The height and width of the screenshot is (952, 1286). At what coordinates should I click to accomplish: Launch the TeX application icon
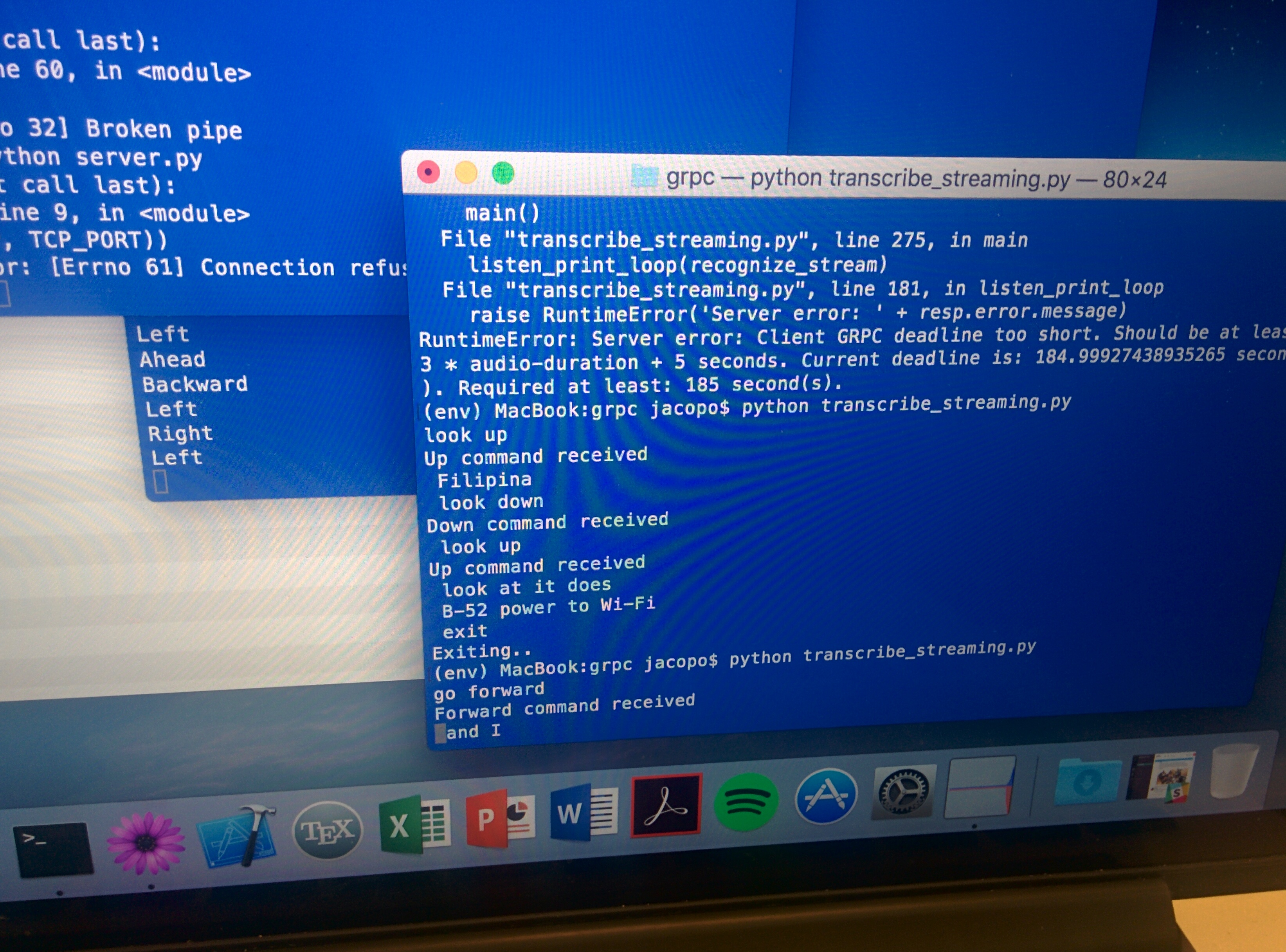(x=327, y=831)
